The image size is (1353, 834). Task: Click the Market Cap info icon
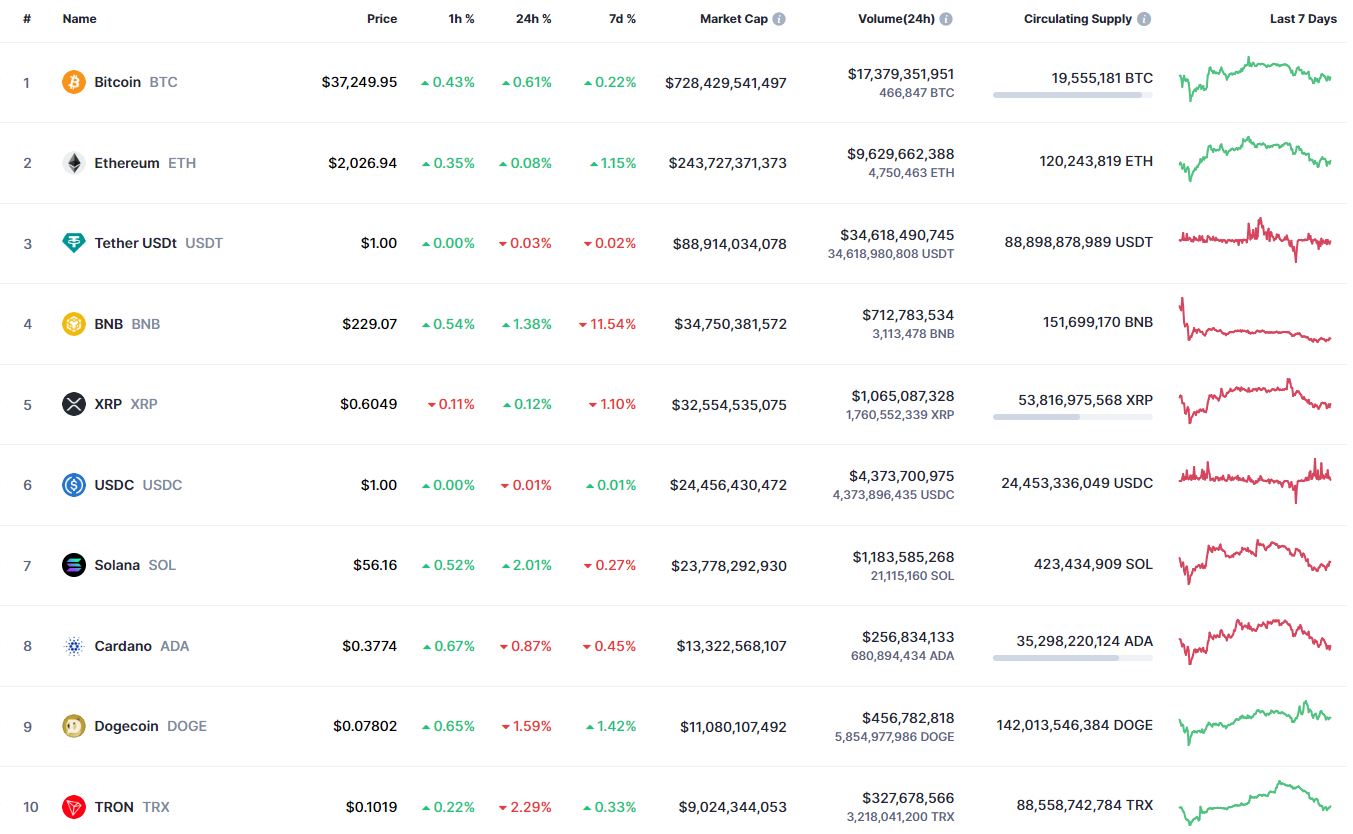coord(779,19)
